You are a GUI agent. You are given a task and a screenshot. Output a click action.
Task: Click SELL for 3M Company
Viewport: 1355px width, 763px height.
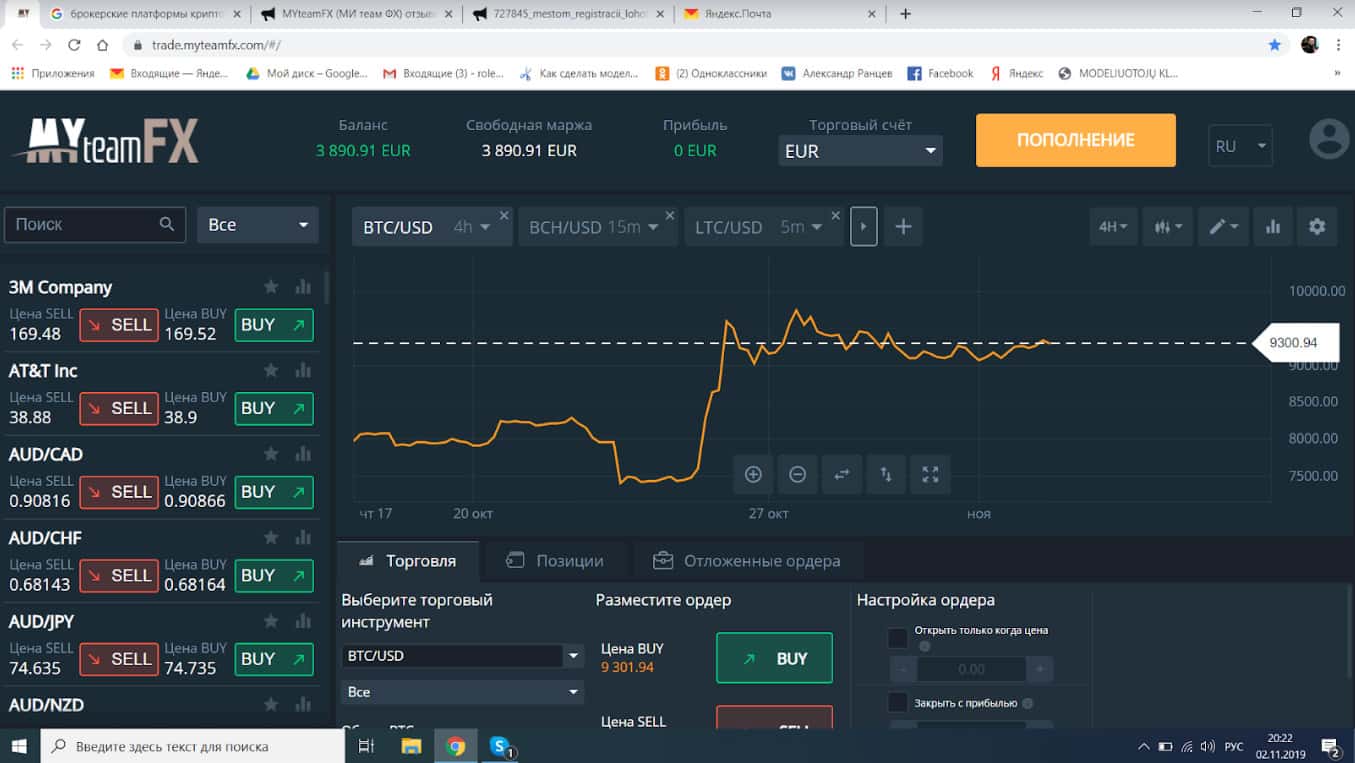coord(120,325)
